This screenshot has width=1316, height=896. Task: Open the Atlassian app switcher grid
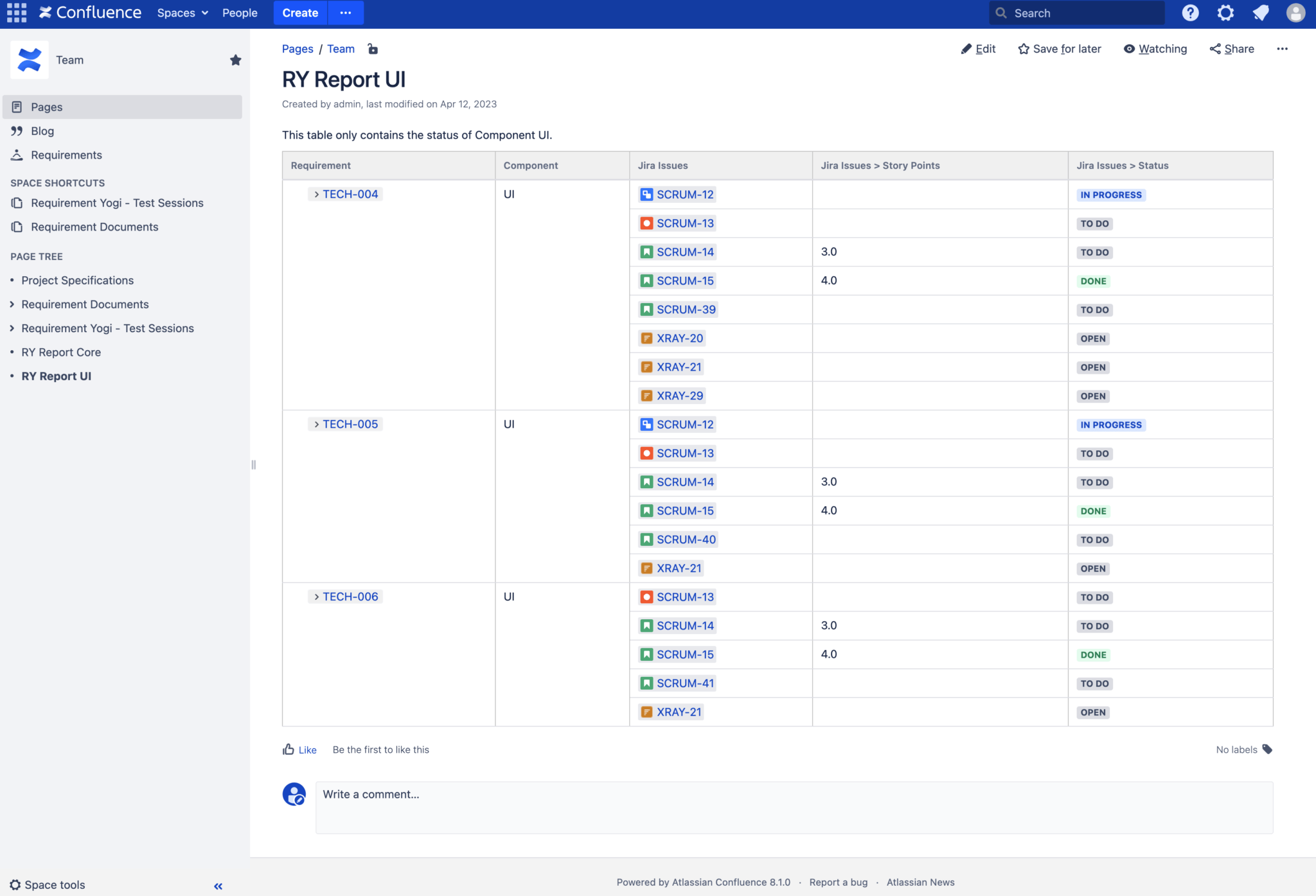coord(16,13)
